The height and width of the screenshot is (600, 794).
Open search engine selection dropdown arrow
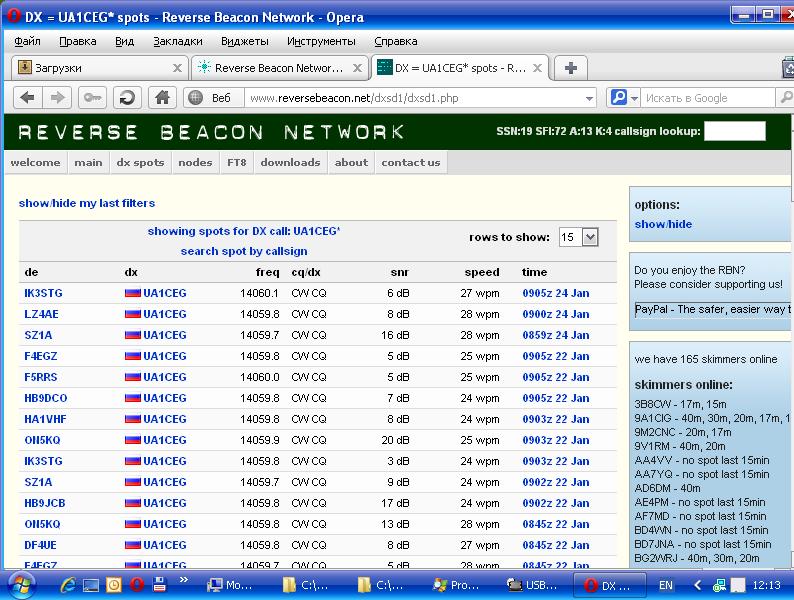(634, 98)
